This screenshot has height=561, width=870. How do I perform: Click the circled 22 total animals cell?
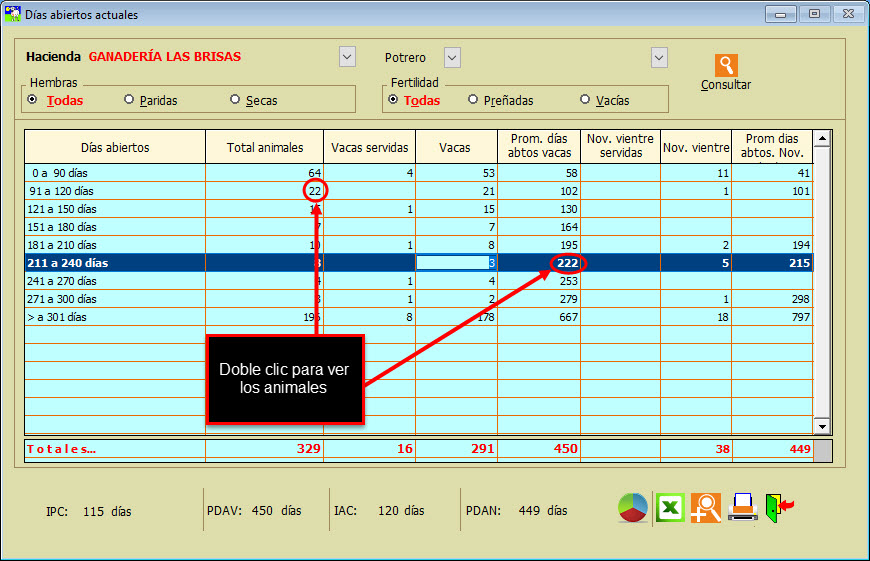click(314, 191)
